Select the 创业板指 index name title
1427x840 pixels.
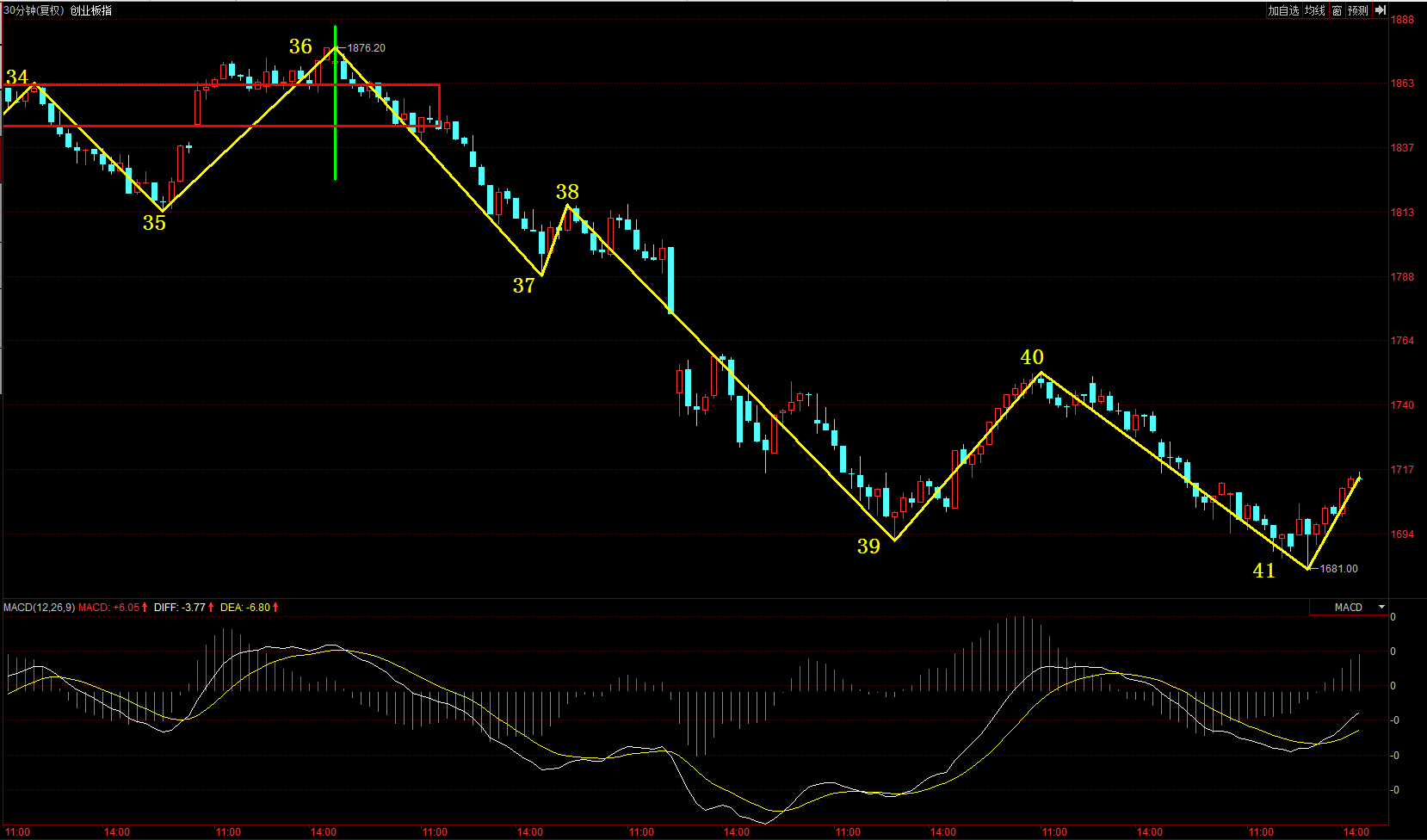[x=91, y=10]
